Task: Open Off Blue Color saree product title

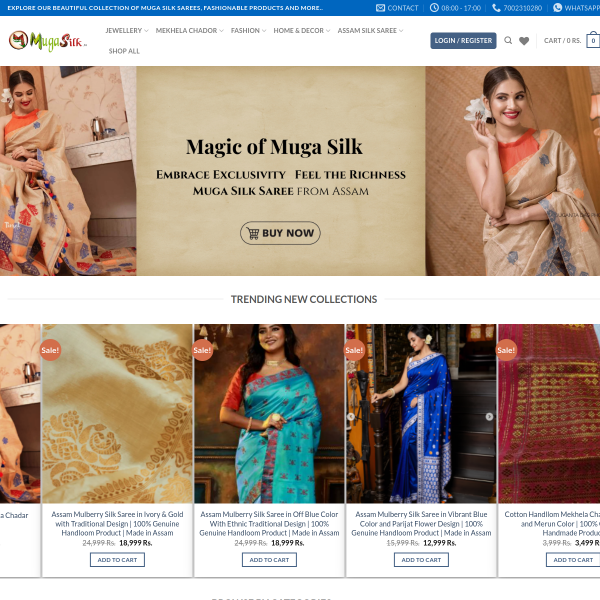Action: tap(269, 523)
